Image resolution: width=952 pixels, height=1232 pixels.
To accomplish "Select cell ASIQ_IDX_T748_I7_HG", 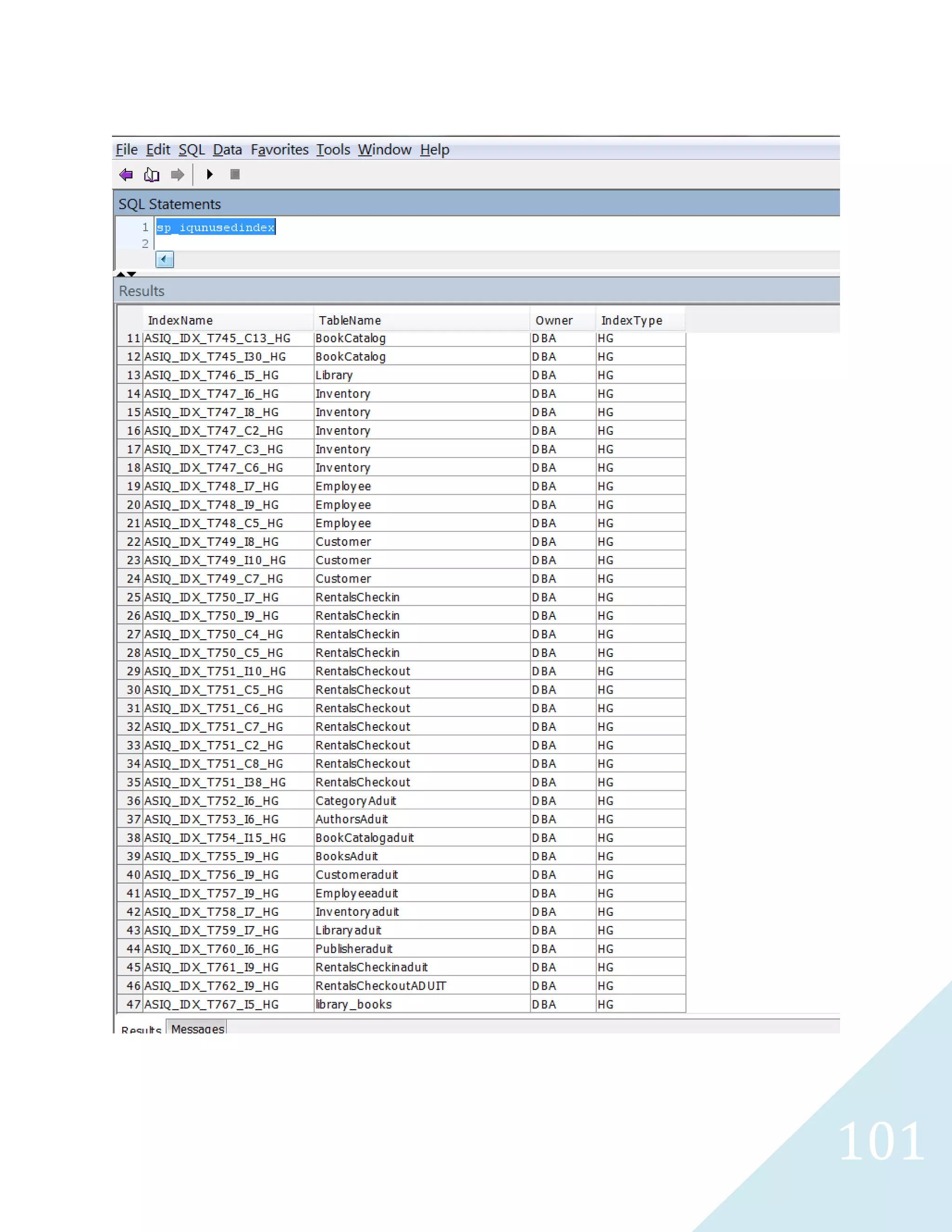I will coord(228,486).
